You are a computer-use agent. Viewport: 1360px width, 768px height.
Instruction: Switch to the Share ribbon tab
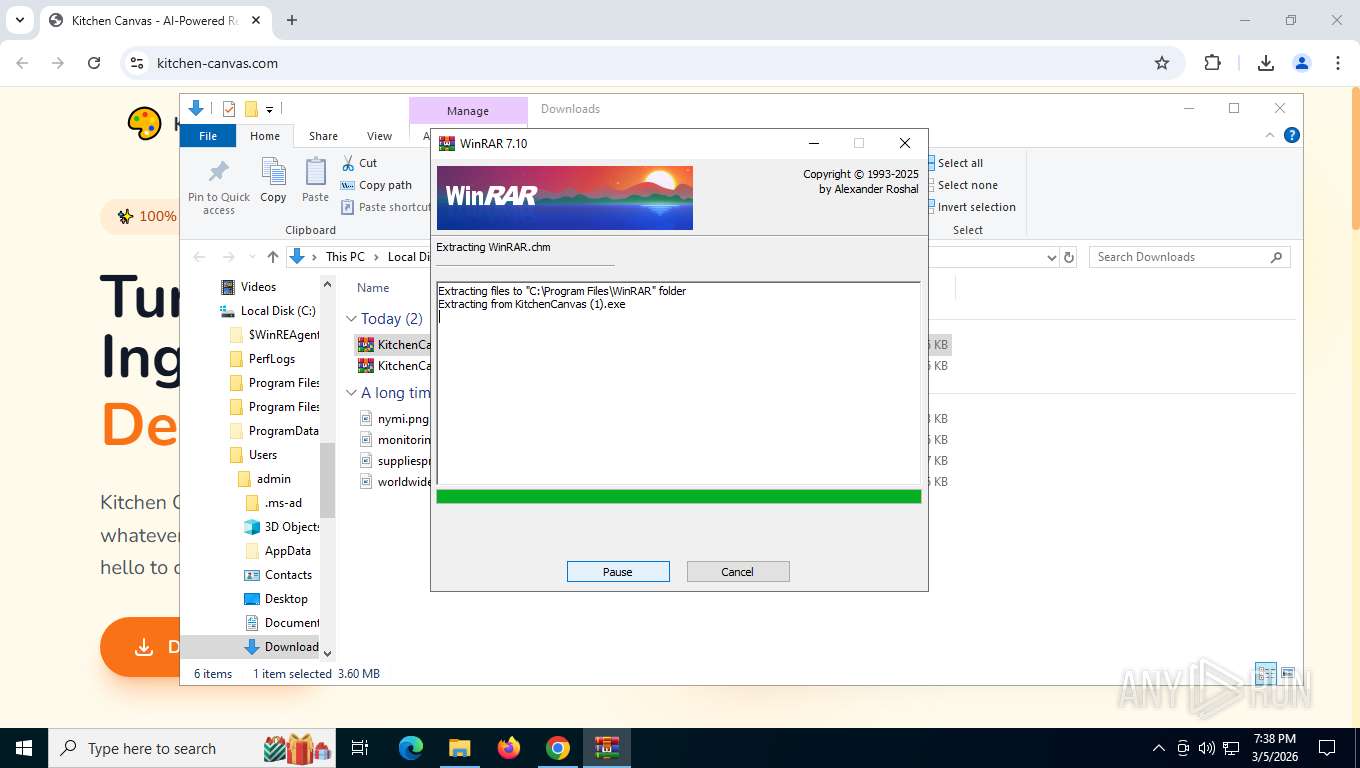[x=323, y=136]
